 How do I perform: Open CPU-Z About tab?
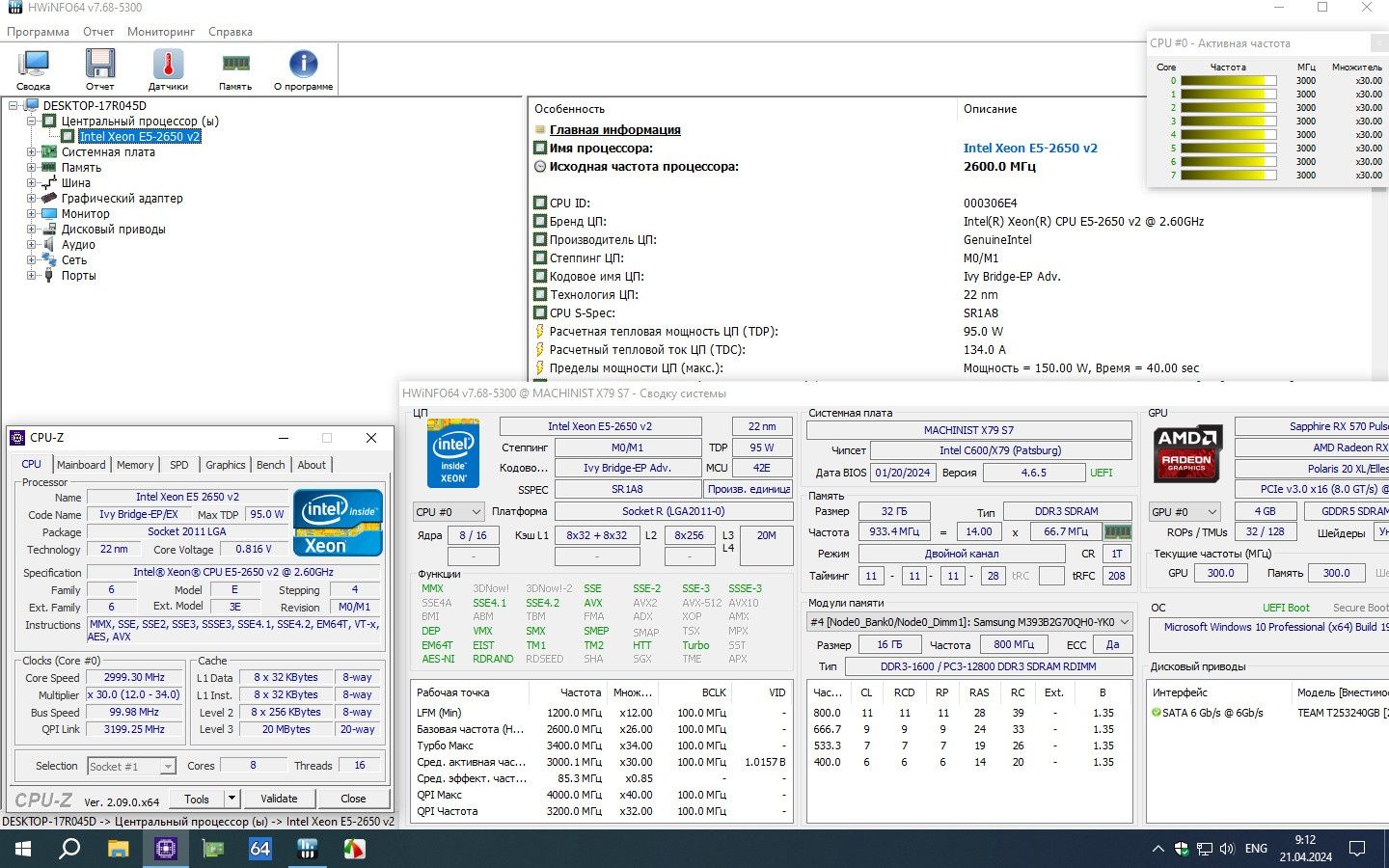click(x=312, y=465)
